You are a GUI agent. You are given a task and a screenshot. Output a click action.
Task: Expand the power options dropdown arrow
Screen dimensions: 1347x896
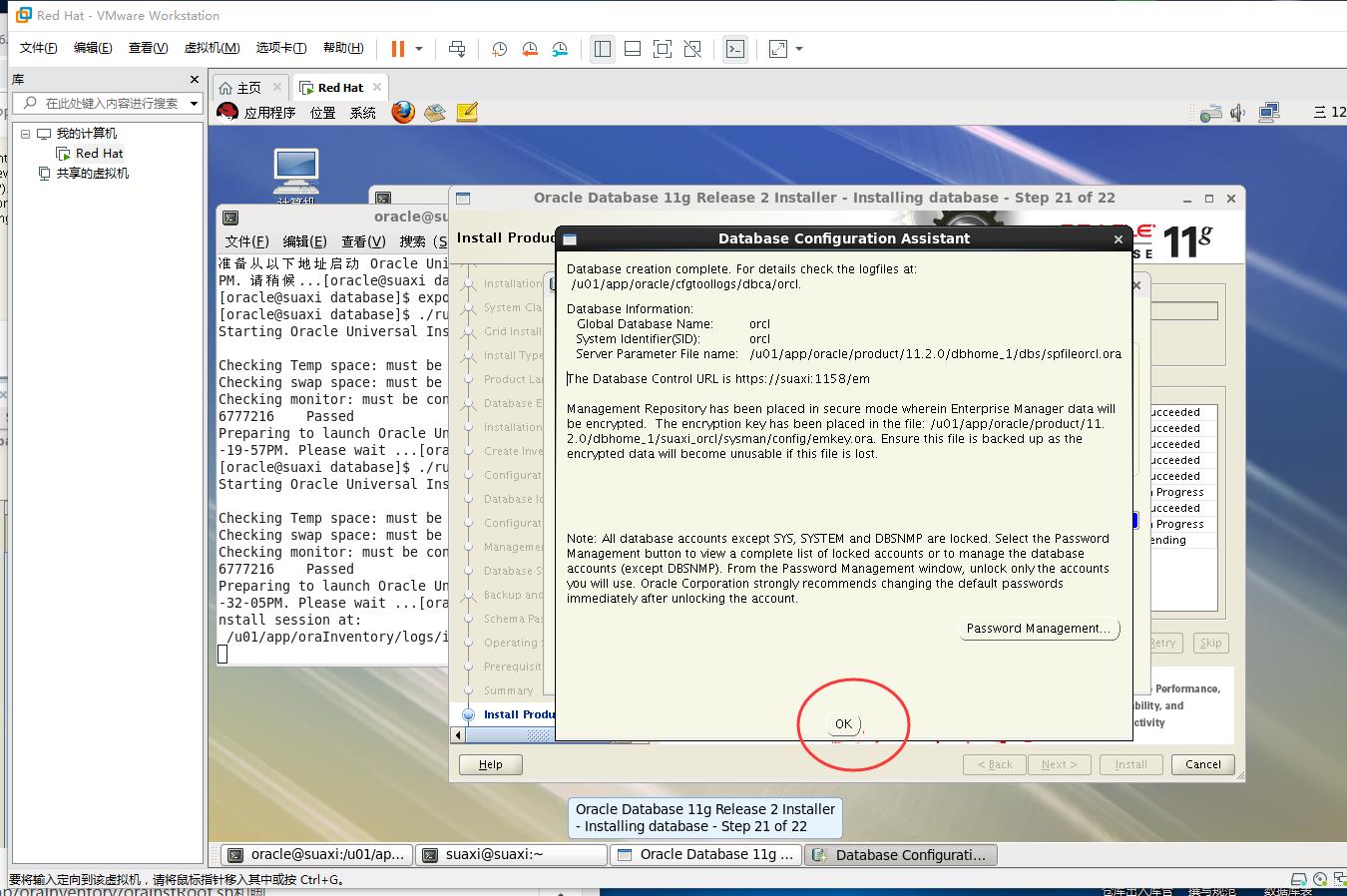point(419,49)
